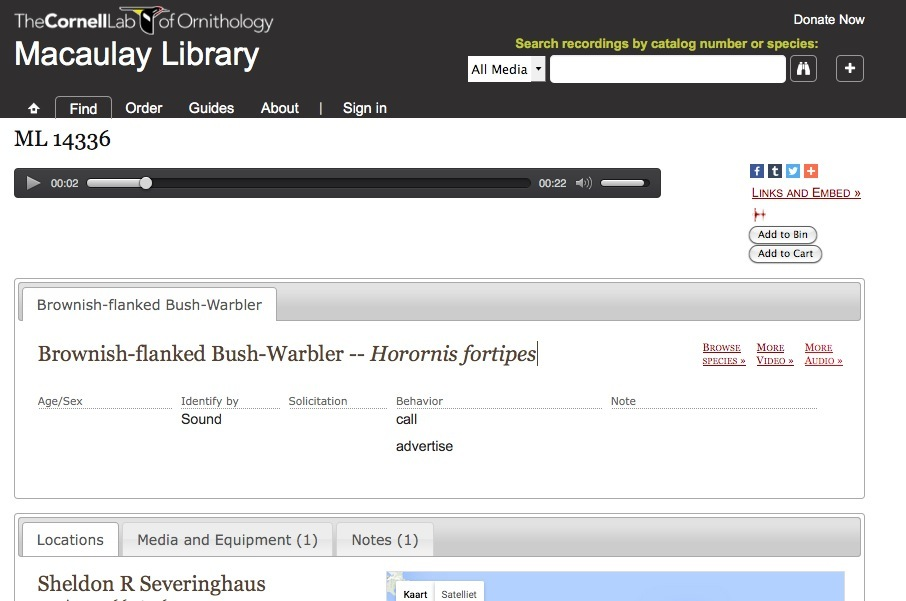Click the plus icon beside search
The width and height of the screenshot is (906, 601).
pos(849,69)
